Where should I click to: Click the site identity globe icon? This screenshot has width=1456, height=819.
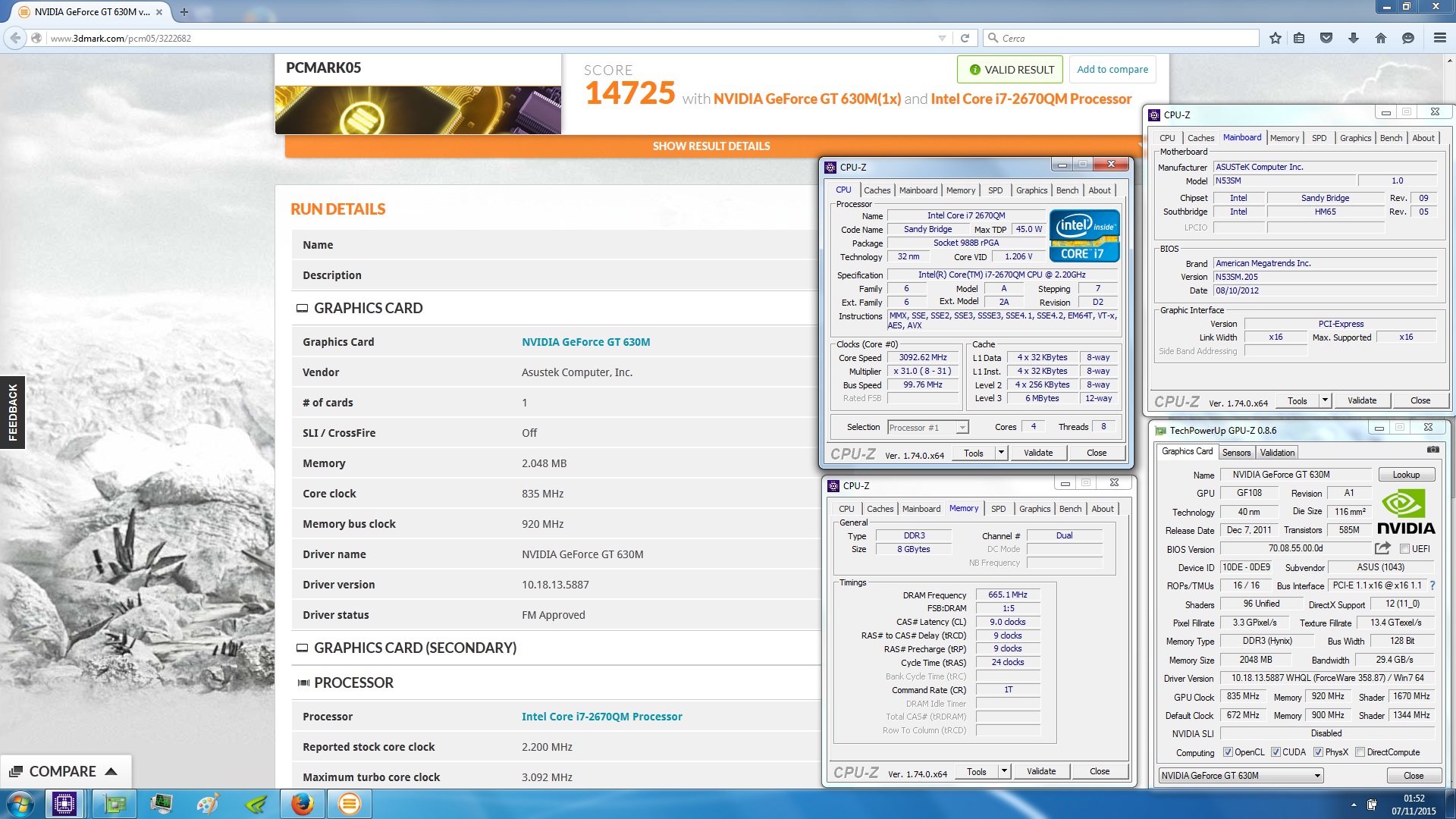coord(36,38)
